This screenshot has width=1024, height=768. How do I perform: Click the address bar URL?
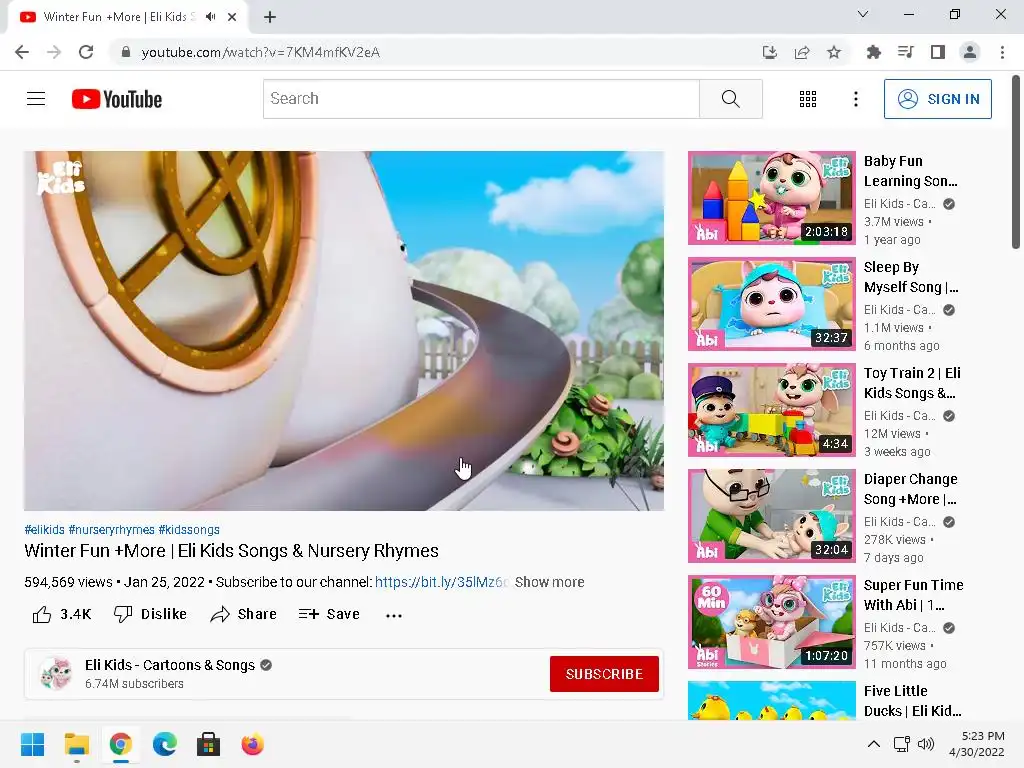click(x=261, y=52)
